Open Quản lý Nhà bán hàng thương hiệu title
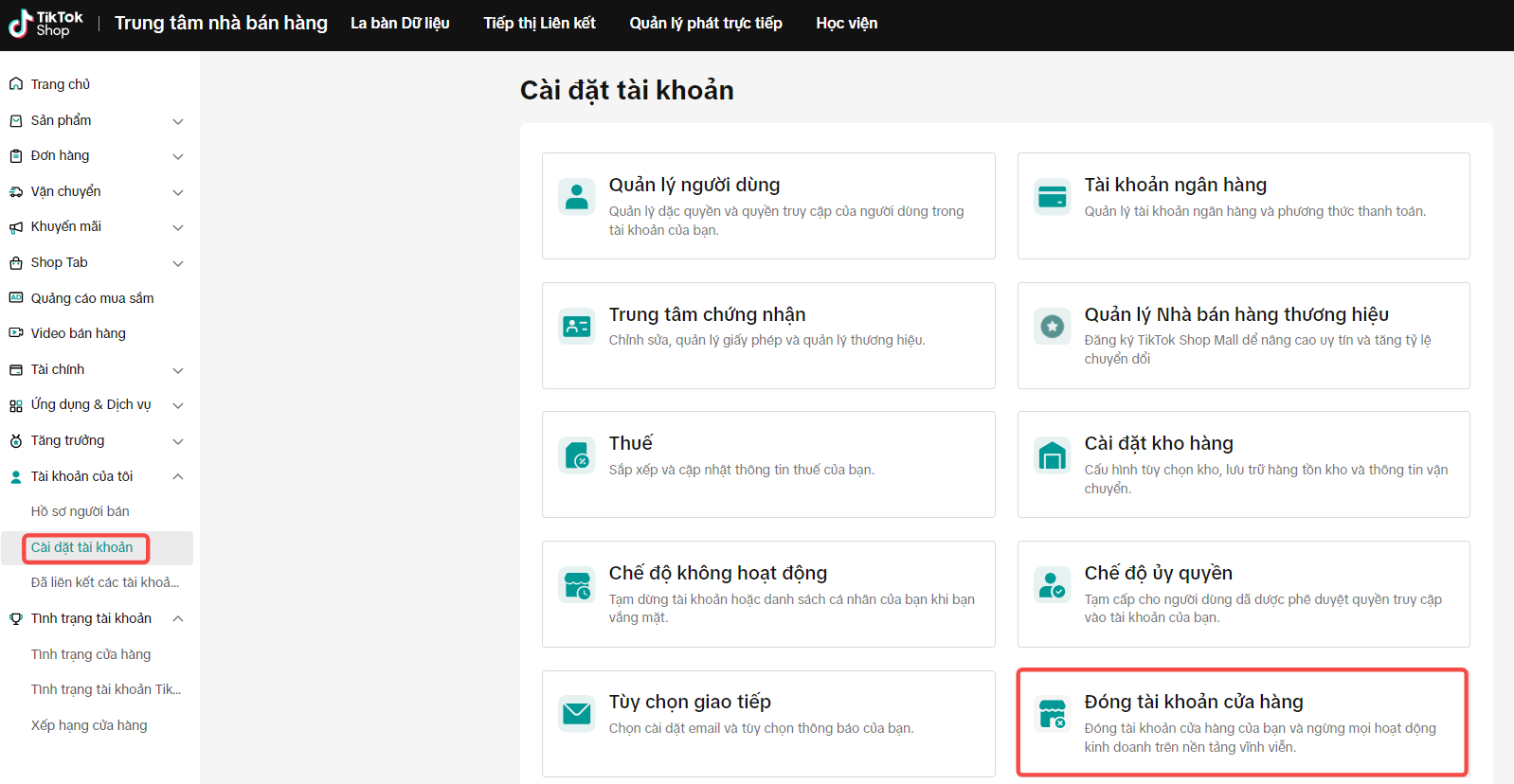 (x=1236, y=314)
